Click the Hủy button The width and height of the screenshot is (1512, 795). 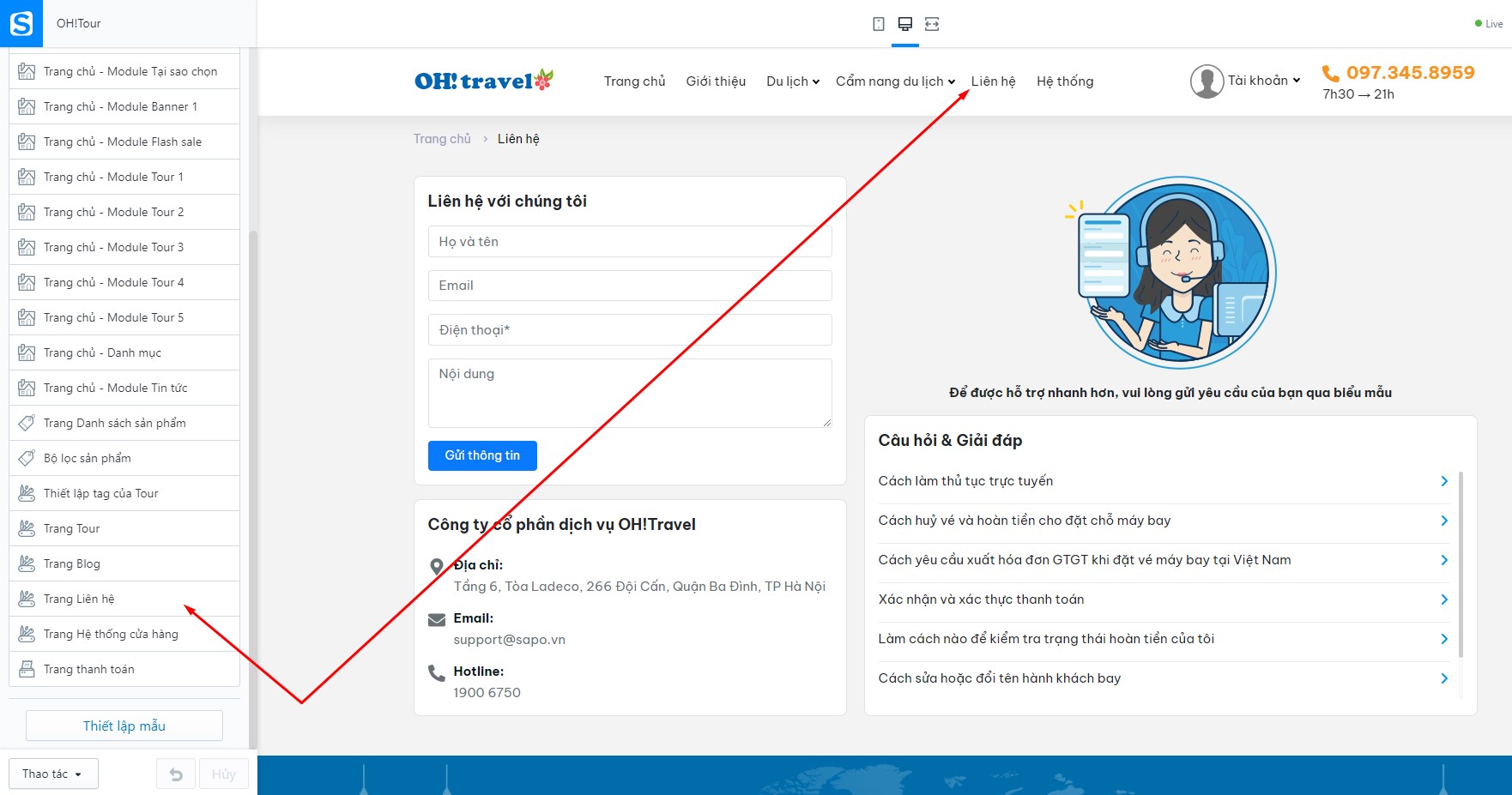[x=224, y=774]
